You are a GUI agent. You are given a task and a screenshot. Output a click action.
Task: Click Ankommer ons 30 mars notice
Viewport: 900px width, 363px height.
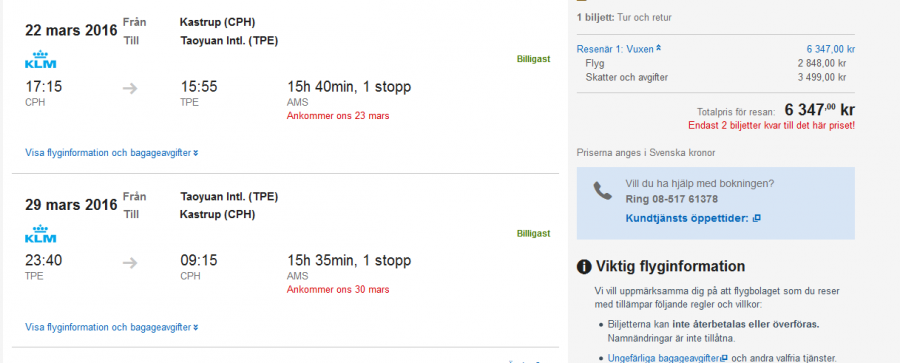click(x=338, y=289)
